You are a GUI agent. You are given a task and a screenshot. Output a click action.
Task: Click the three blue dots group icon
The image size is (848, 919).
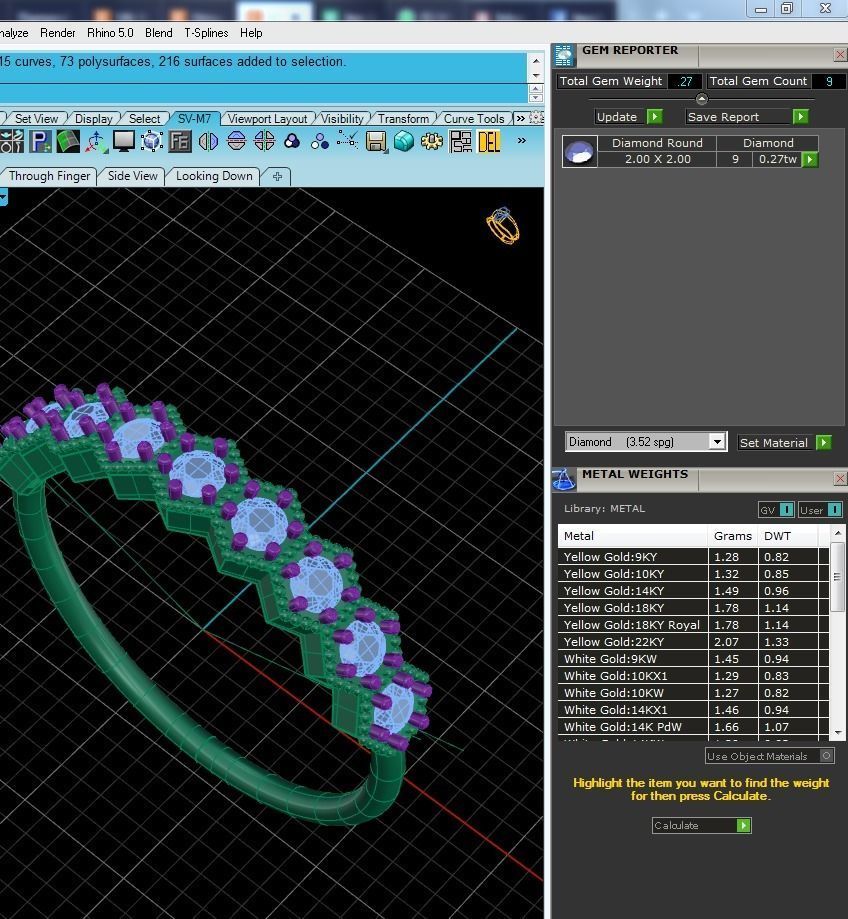[320, 142]
